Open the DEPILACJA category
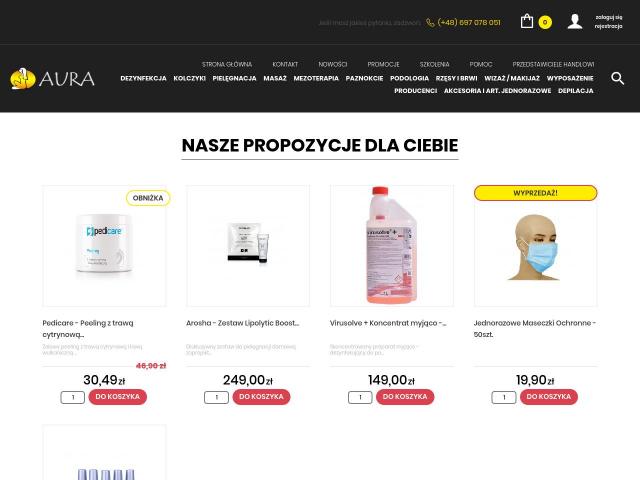Viewport: 640px width, 480px height. 576,91
